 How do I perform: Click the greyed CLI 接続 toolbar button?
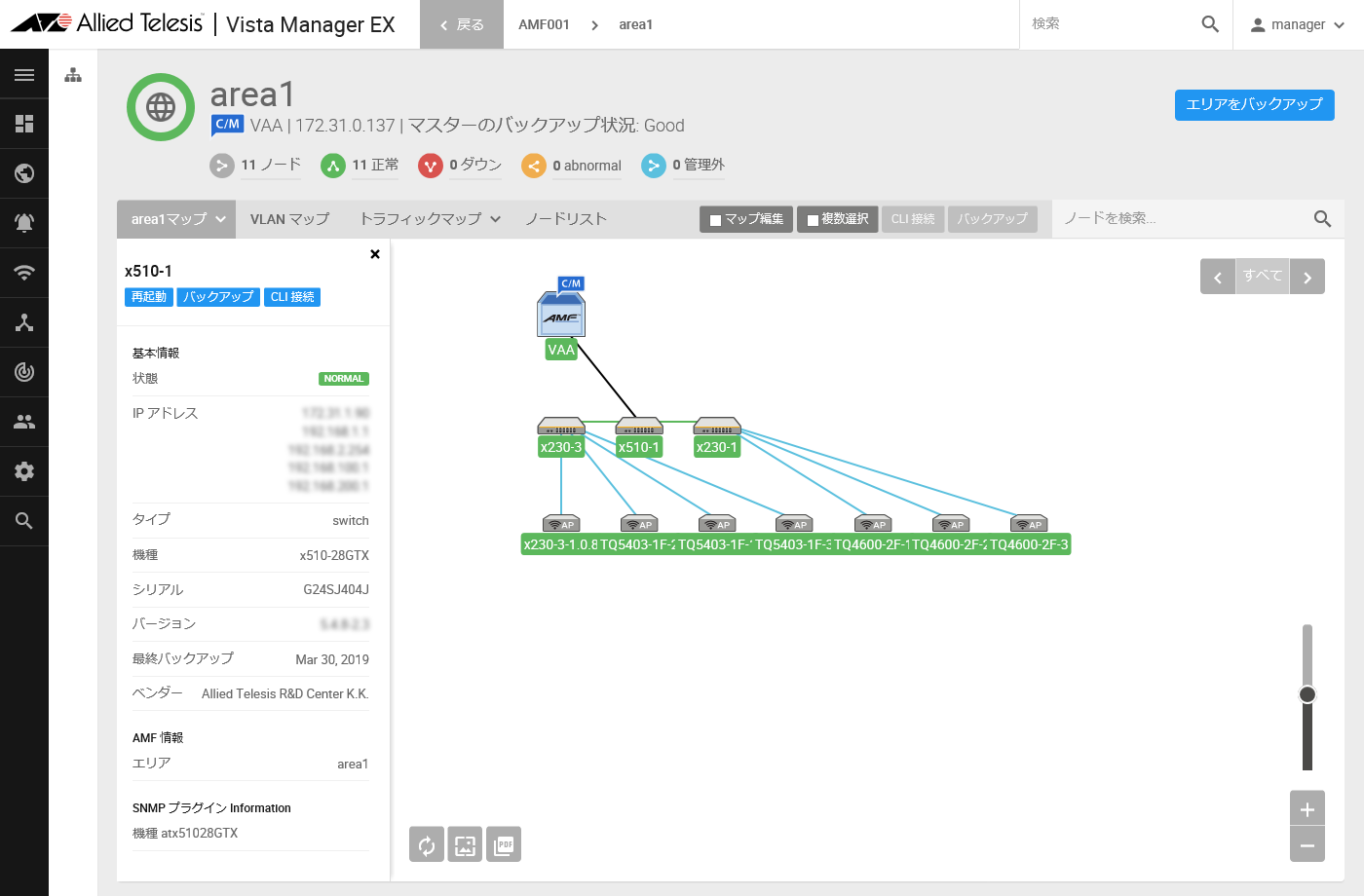[x=913, y=219]
